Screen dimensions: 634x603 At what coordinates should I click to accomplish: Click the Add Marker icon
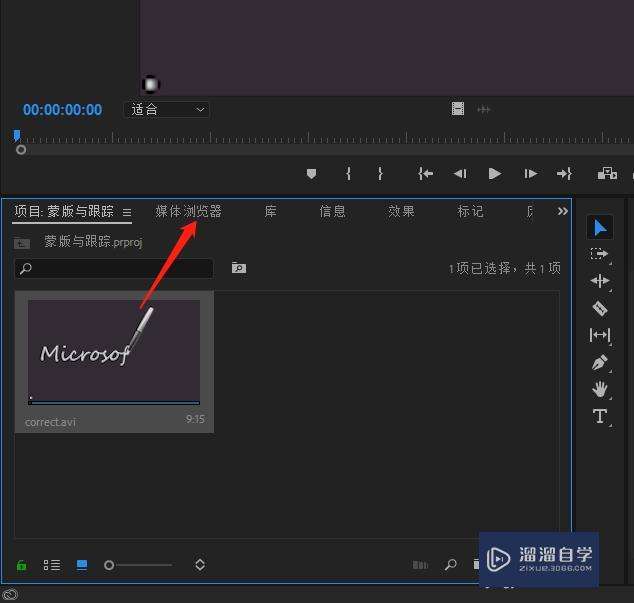[x=311, y=174]
